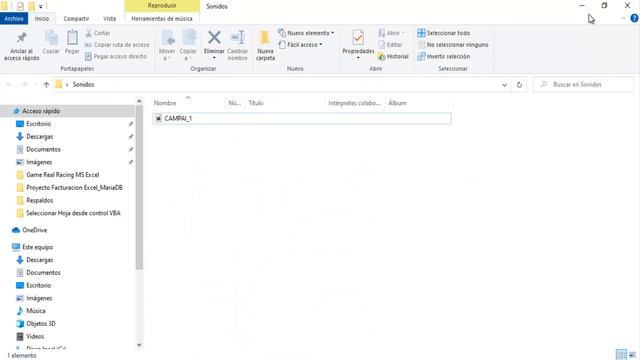Viewport: 640px width, 360px height.
Task: Sort by Intérpretes colaboradores column
Action: tap(354, 103)
